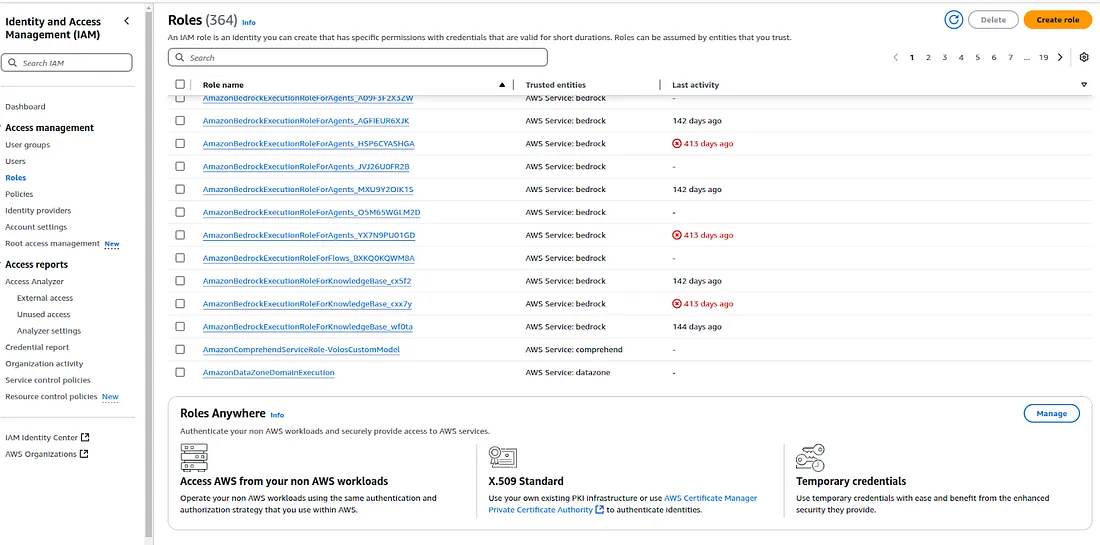The width and height of the screenshot is (1100, 545).
Task: Click the Trusted entities column header
Action: pos(556,85)
